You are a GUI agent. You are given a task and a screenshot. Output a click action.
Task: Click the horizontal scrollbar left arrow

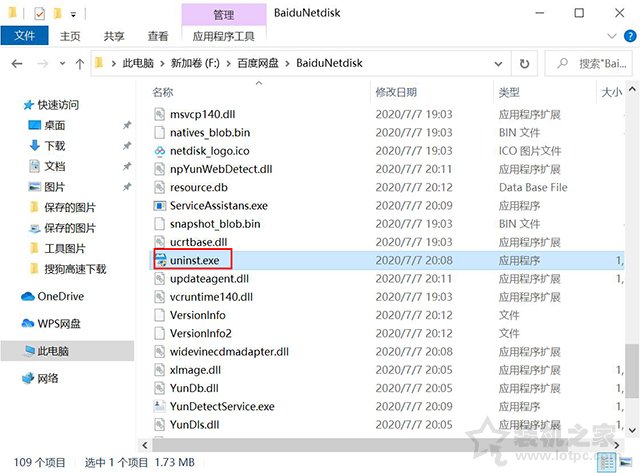pyautogui.click(x=144, y=445)
